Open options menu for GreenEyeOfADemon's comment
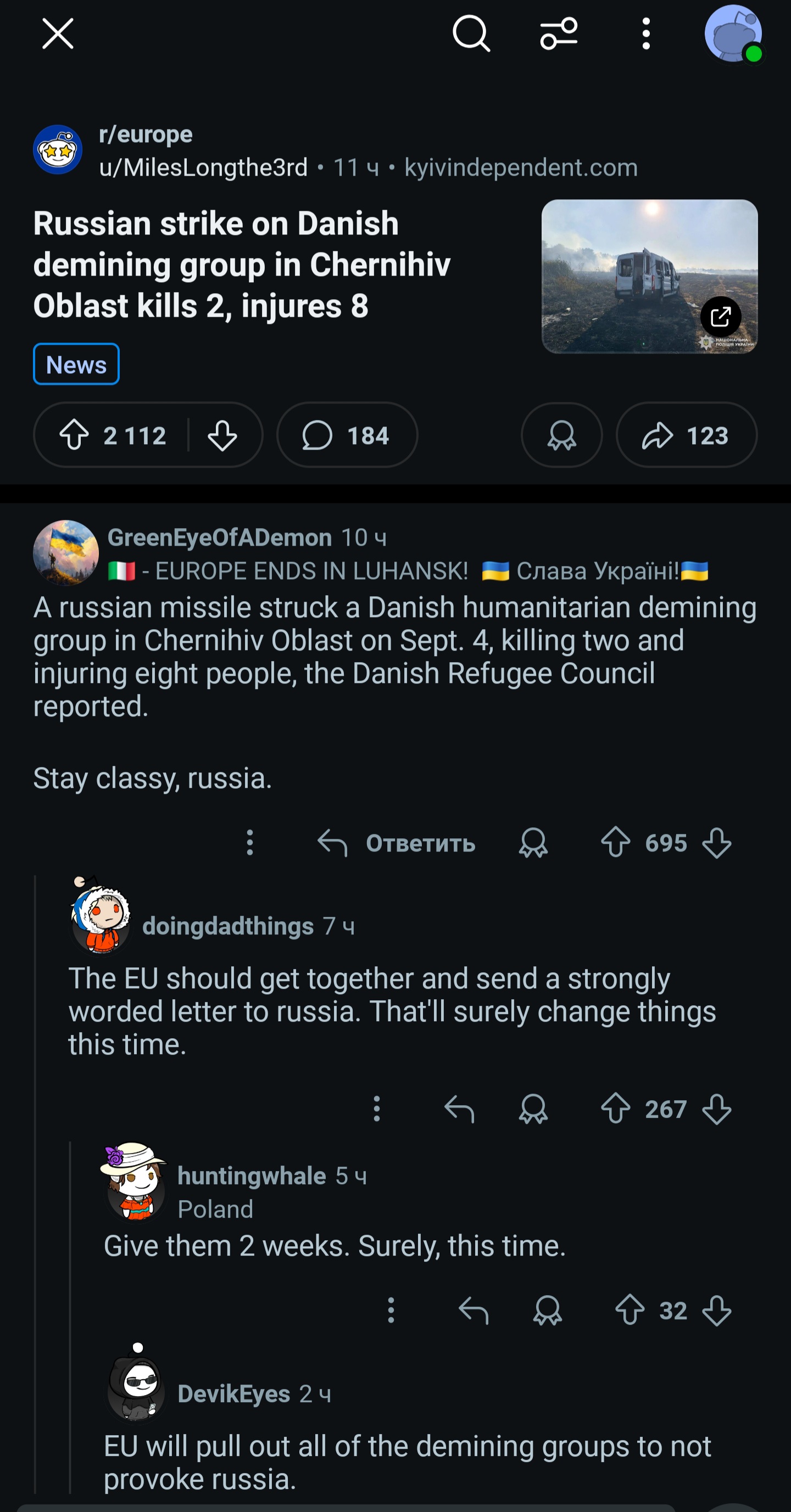This screenshot has width=791, height=1512. (250, 843)
